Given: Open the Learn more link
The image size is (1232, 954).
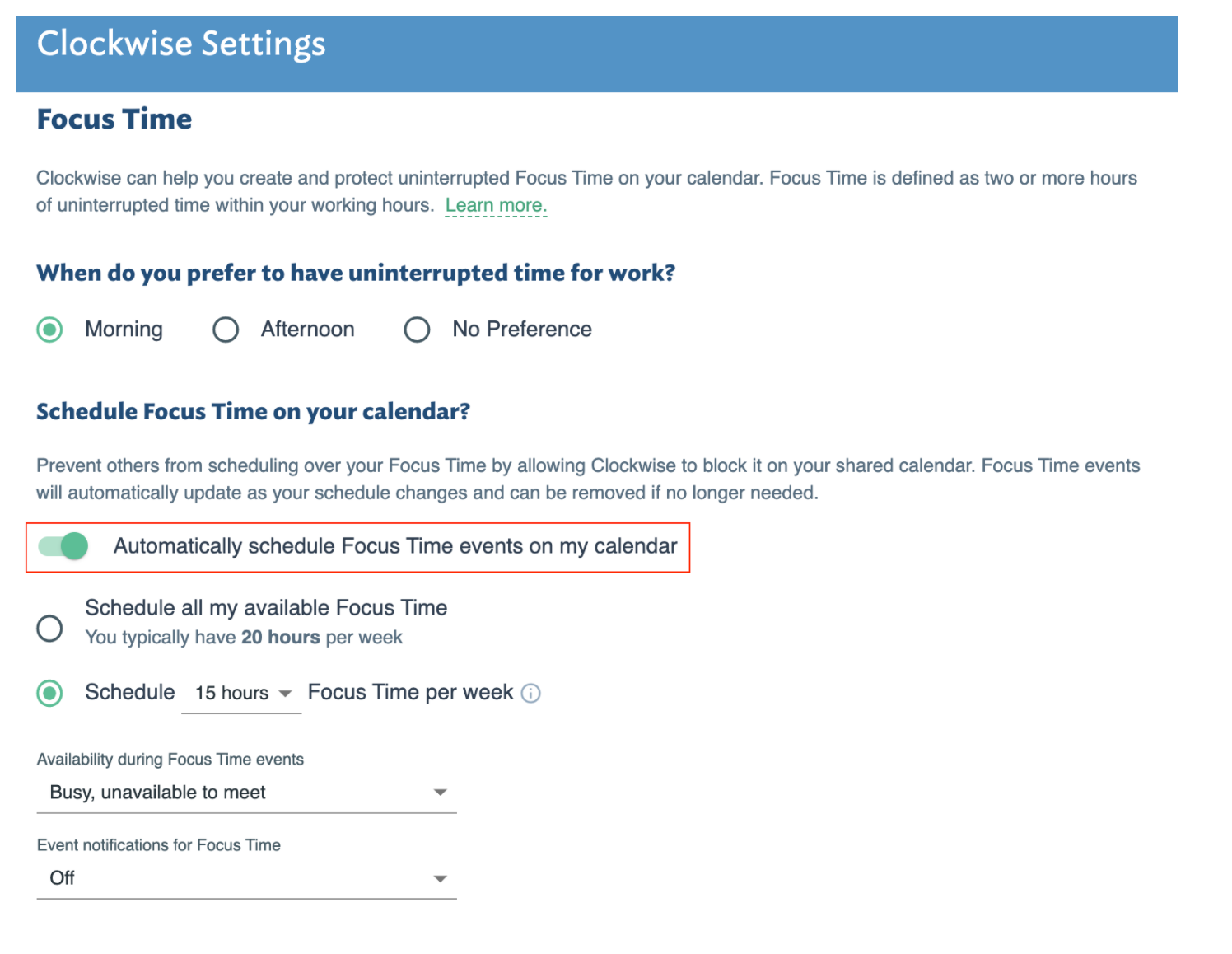Looking at the screenshot, I should (x=496, y=205).
